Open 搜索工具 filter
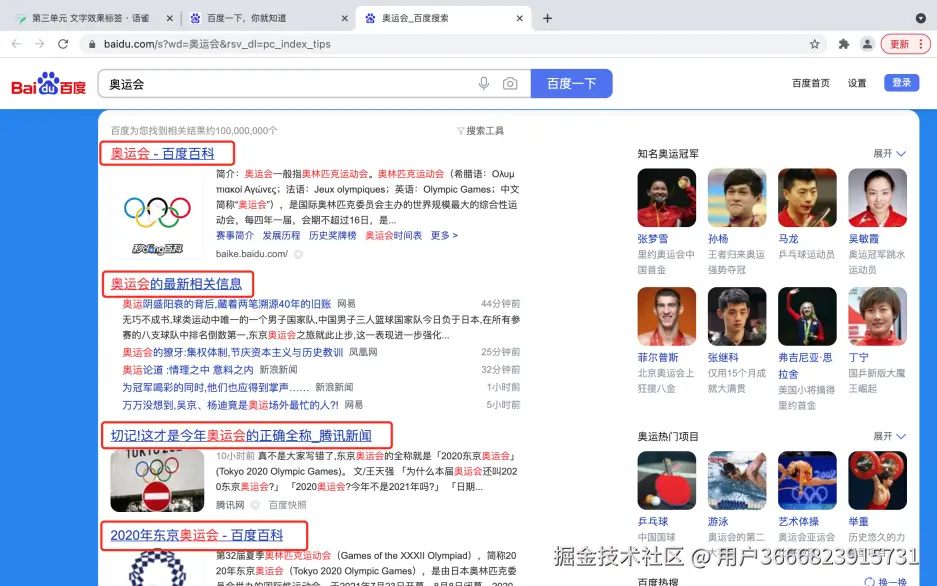 pos(480,131)
